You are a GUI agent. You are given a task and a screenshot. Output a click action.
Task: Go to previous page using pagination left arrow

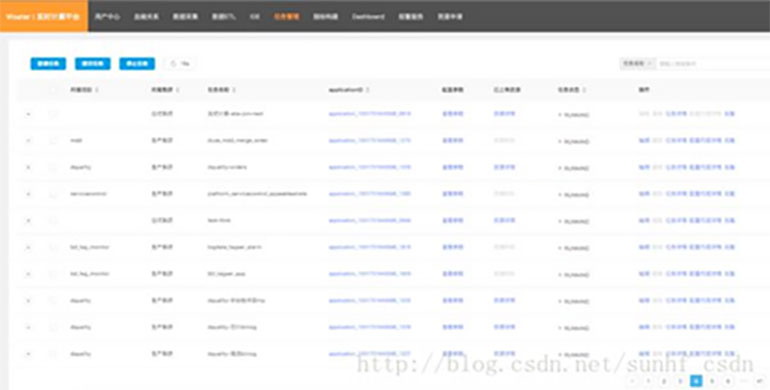(x=632, y=381)
